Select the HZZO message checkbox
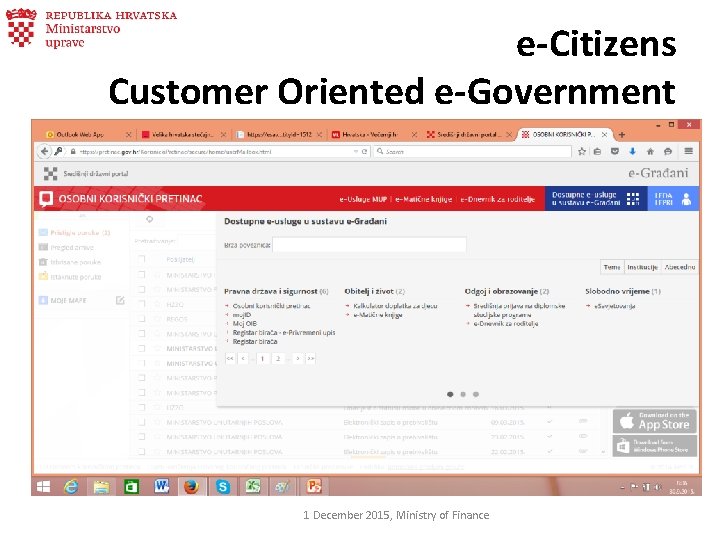Screen dimensions: 720x540 click(x=141, y=304)
